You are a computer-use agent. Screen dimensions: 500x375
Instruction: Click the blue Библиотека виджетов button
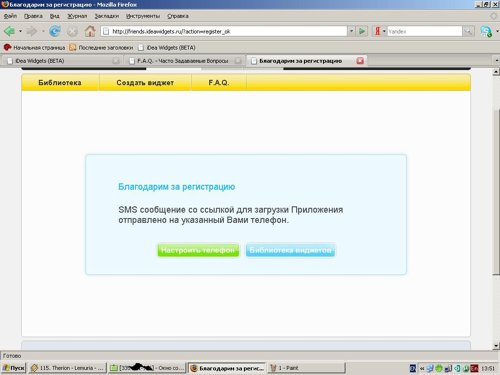[290, 250]
